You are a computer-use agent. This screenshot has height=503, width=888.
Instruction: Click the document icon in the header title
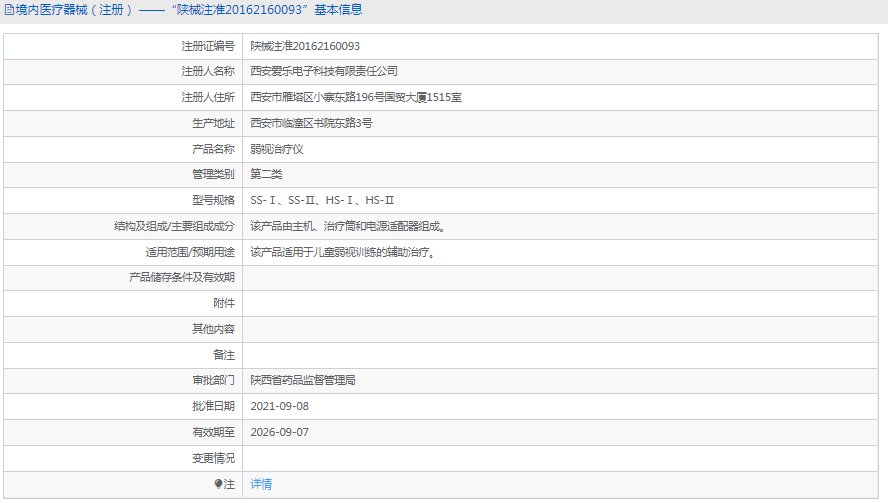pyautogui.click(x=9, y=10)
